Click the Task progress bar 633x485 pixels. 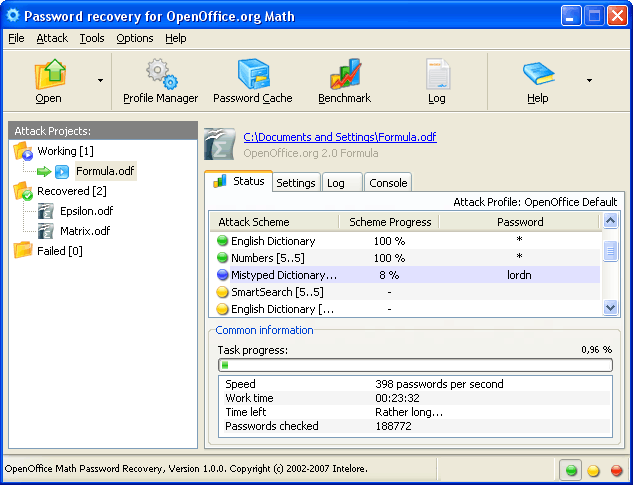click(415, 365)
